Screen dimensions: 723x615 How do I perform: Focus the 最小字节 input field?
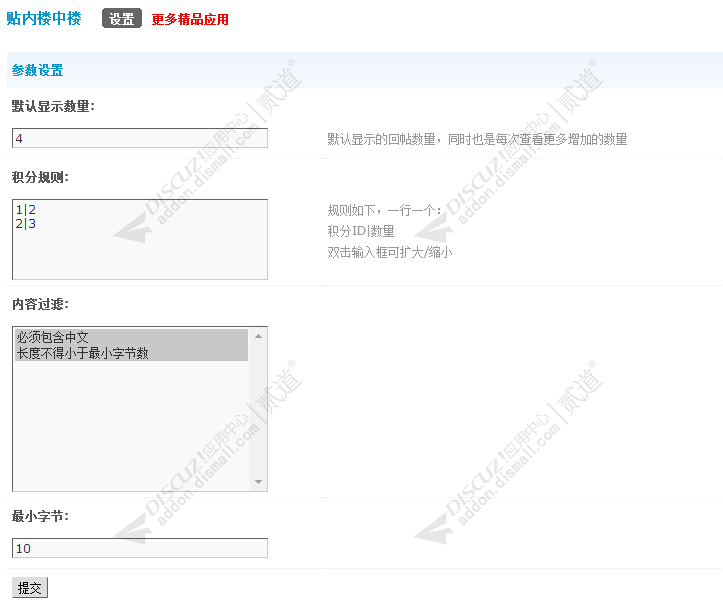click(140, 548)
